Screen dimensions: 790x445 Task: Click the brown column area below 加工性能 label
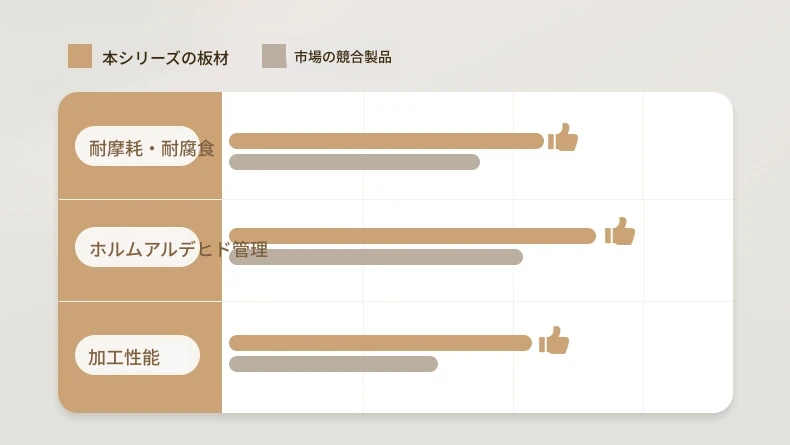point(140,393)
